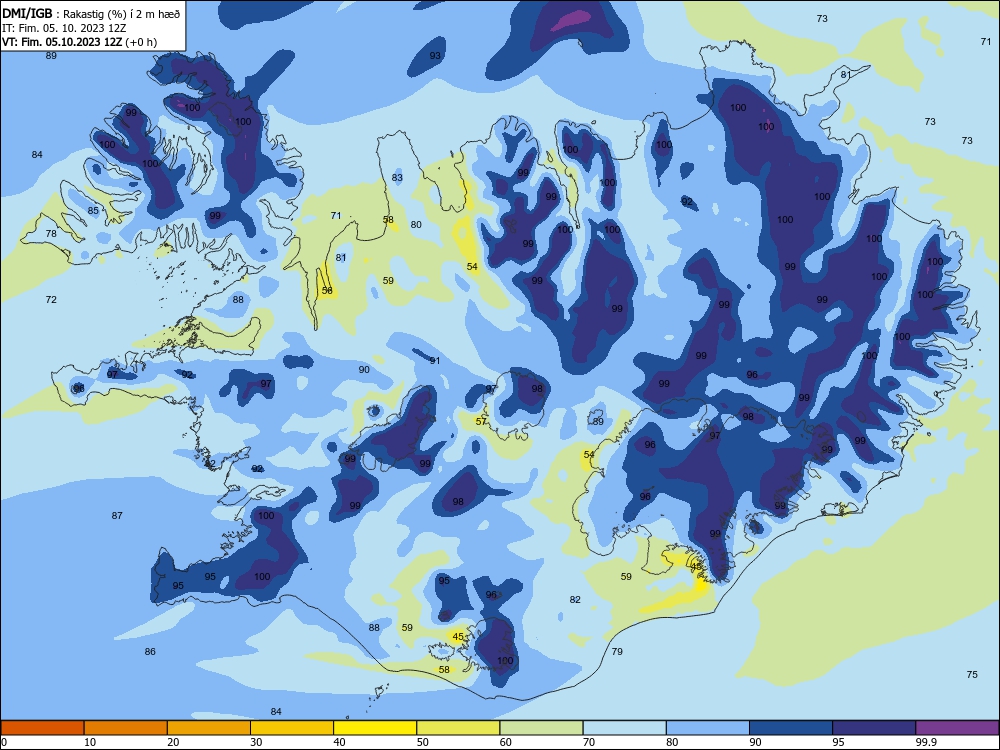Click the amber 20–30 legend swatch
Screen dimensions: 1000x750
tap(209, 728)
